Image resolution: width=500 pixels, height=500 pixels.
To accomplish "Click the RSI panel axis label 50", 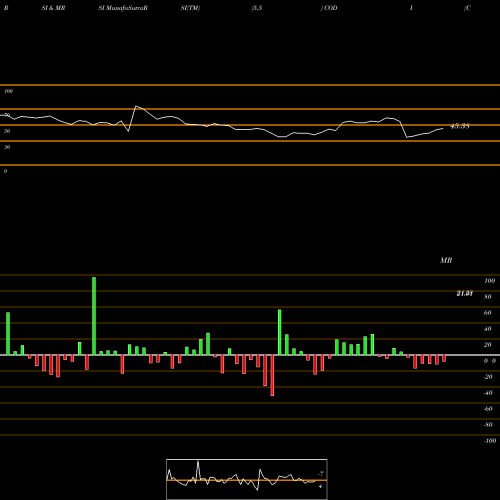I will 7,131.
